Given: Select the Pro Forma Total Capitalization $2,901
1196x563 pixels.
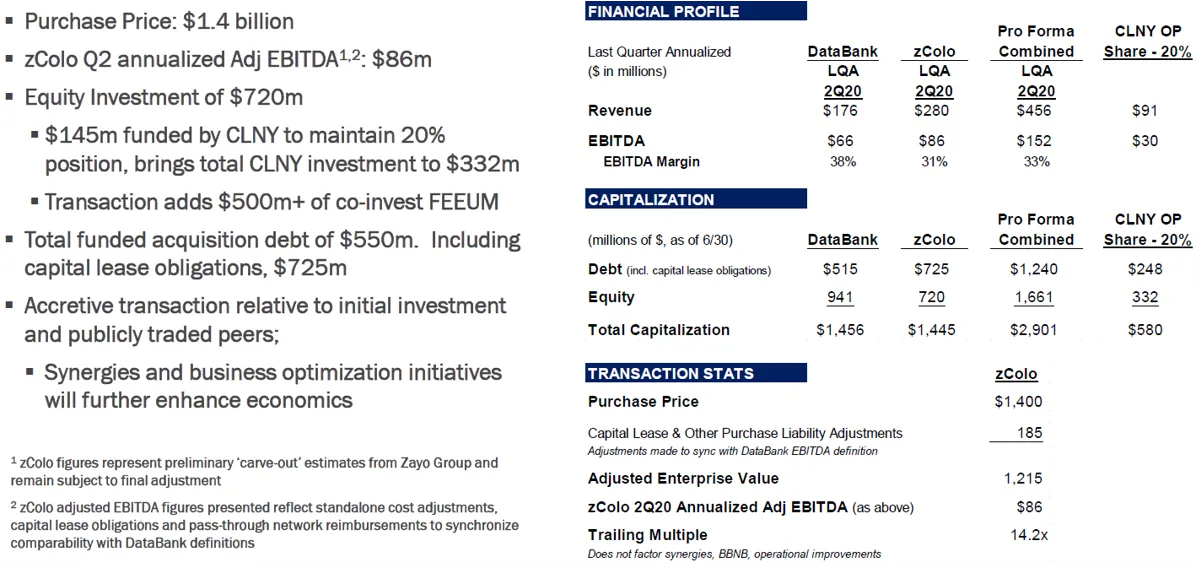Looking at the screenshot, I should (1035, 330).
